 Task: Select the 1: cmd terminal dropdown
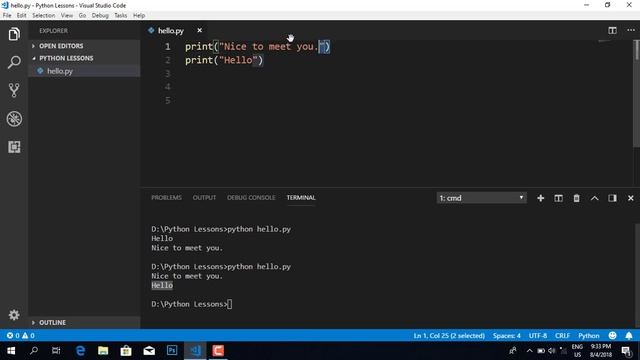481,198
